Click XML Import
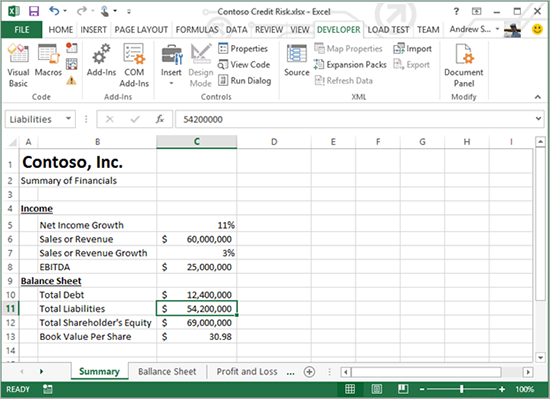550x399 pixels. click(412, 48)
